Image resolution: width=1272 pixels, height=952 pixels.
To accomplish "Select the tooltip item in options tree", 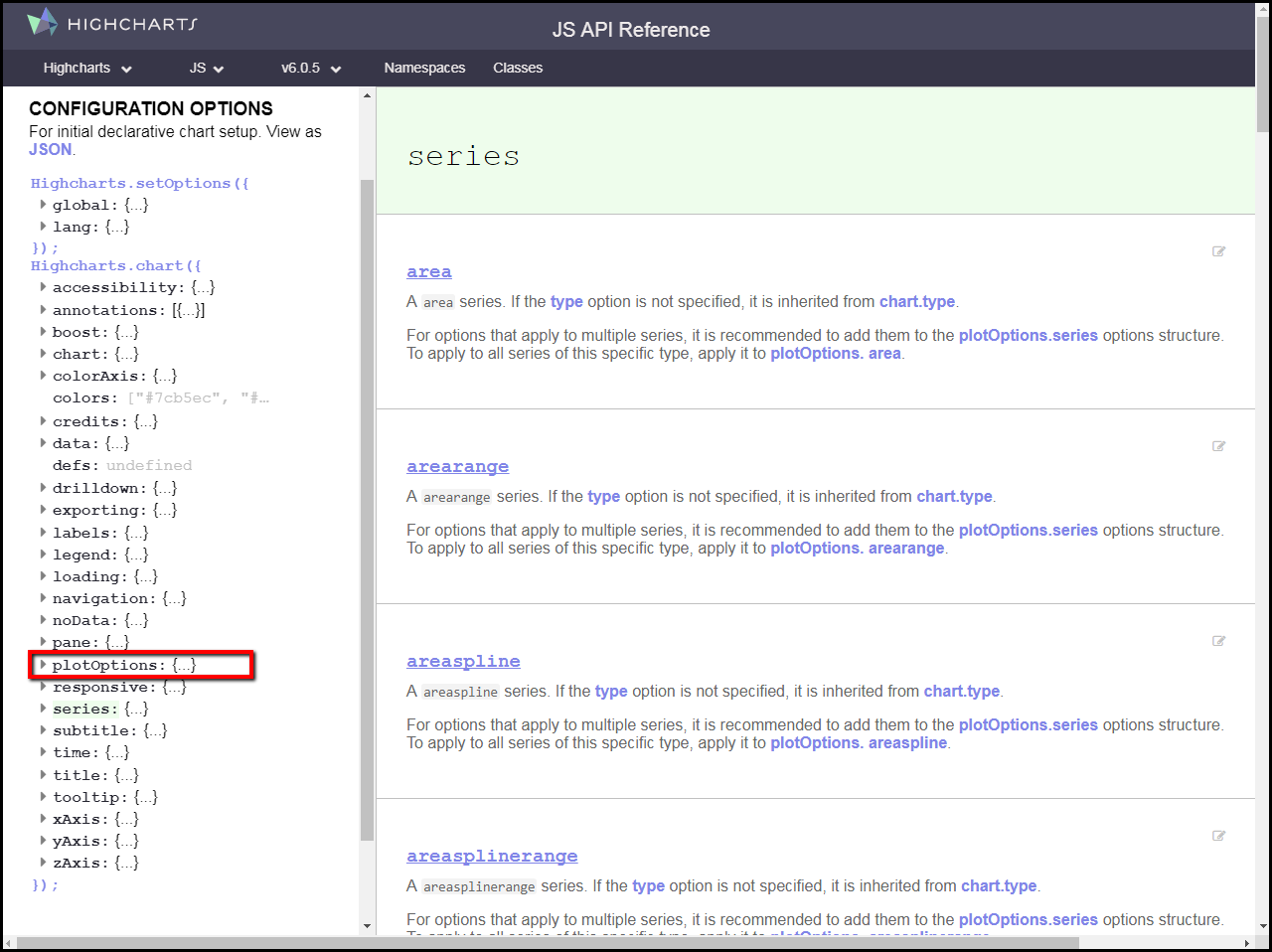I will pyautogui.click(x=89, y=797).
